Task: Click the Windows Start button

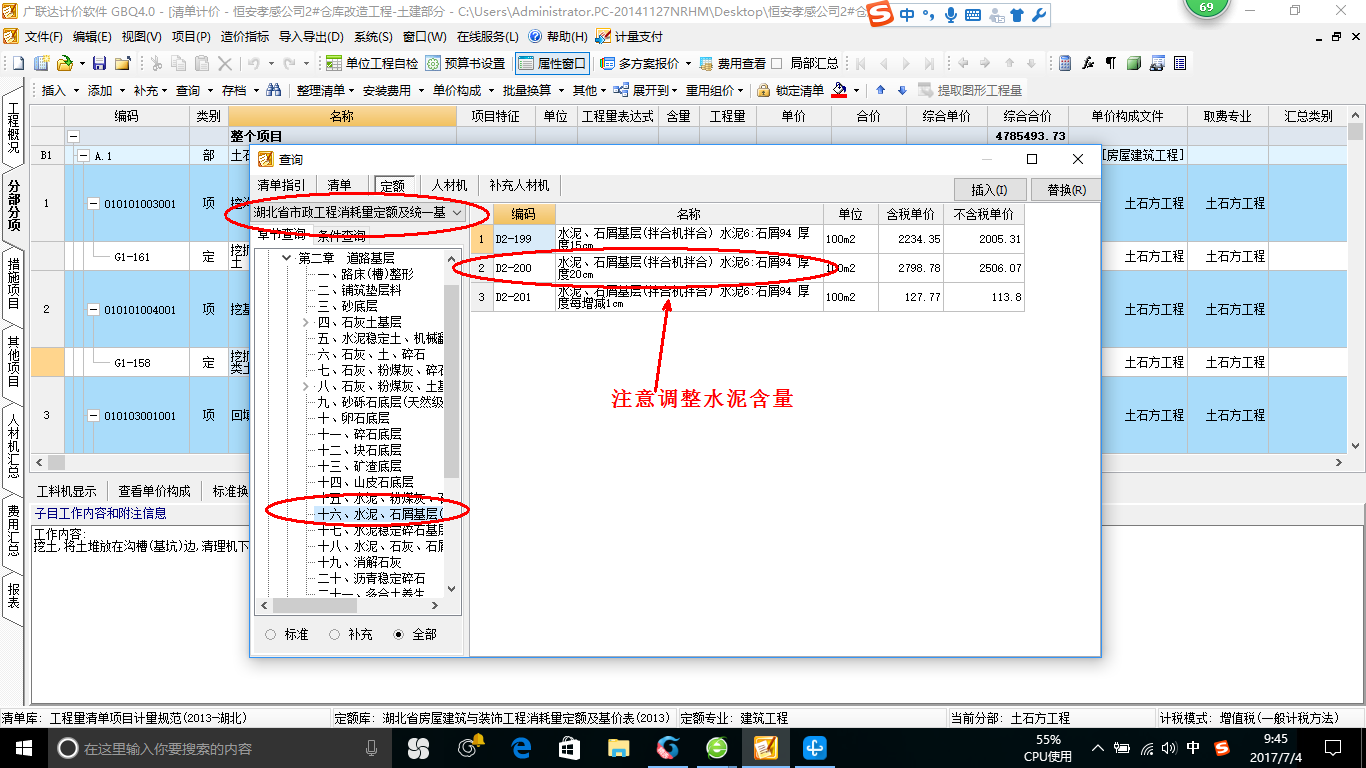Action: tap(23, 748)
